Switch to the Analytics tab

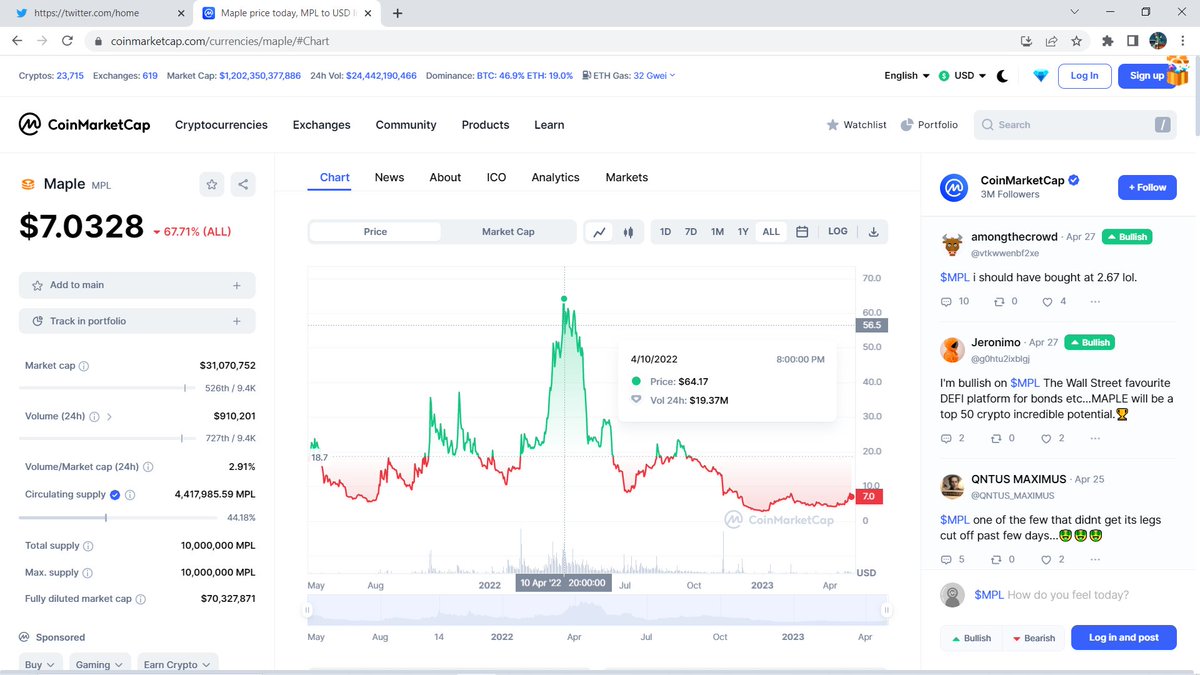pyautogui.click(x=555, y=177)
